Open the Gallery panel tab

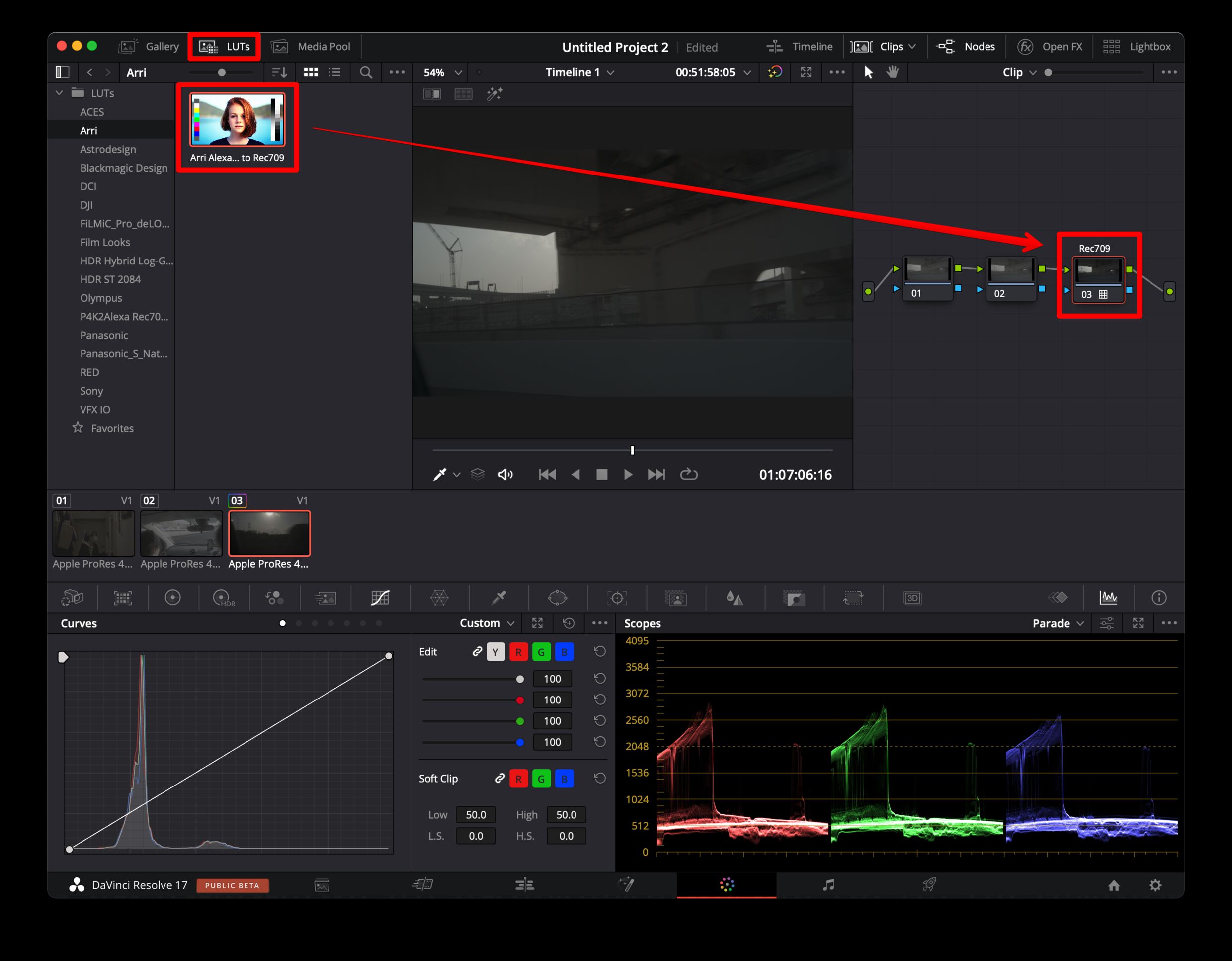click(x=150, y=47)
